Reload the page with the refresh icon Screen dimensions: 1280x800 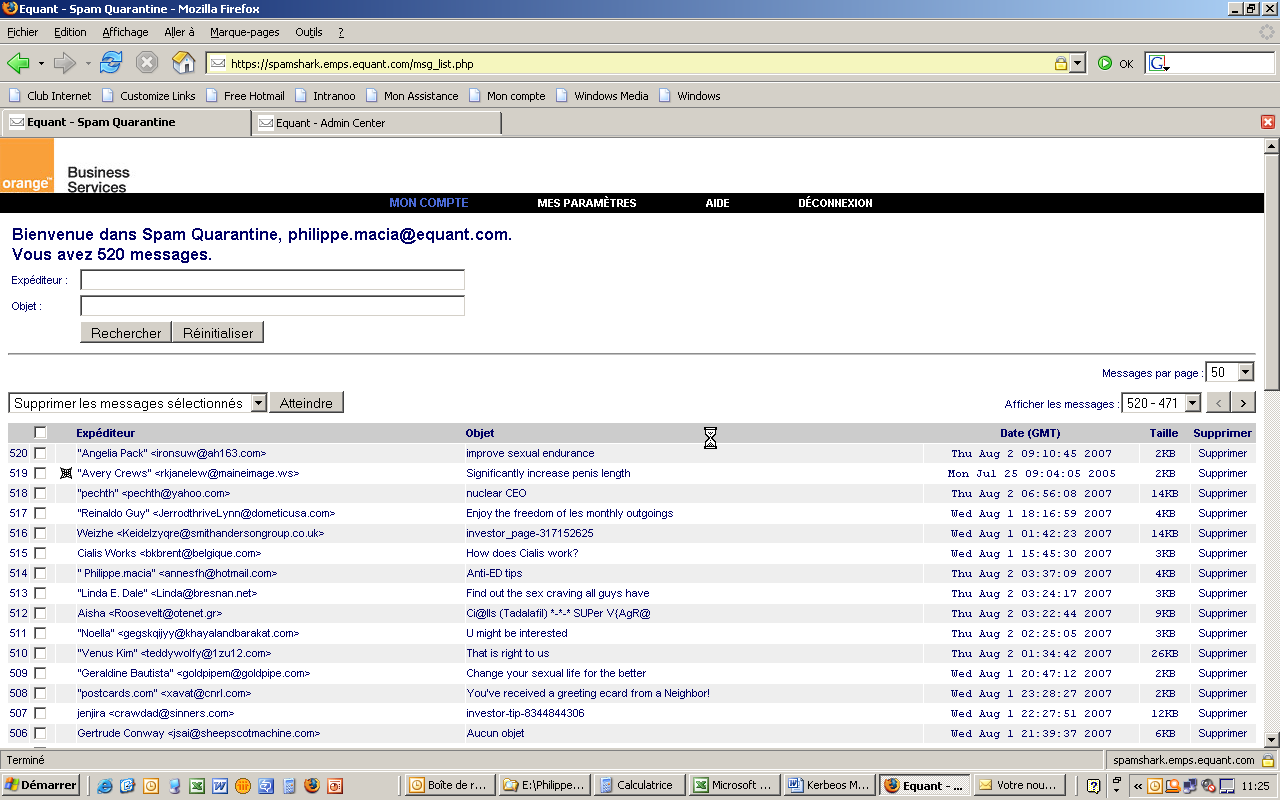[111, 63]
